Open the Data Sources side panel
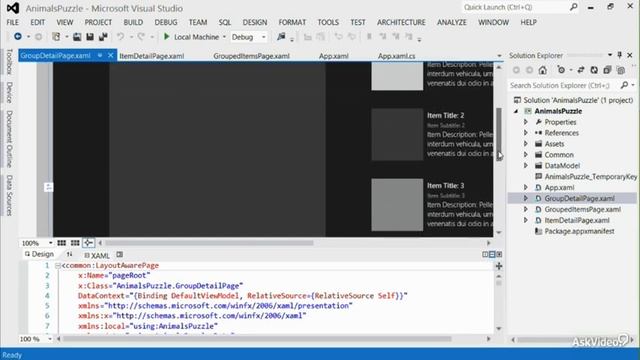 [9, 195]
